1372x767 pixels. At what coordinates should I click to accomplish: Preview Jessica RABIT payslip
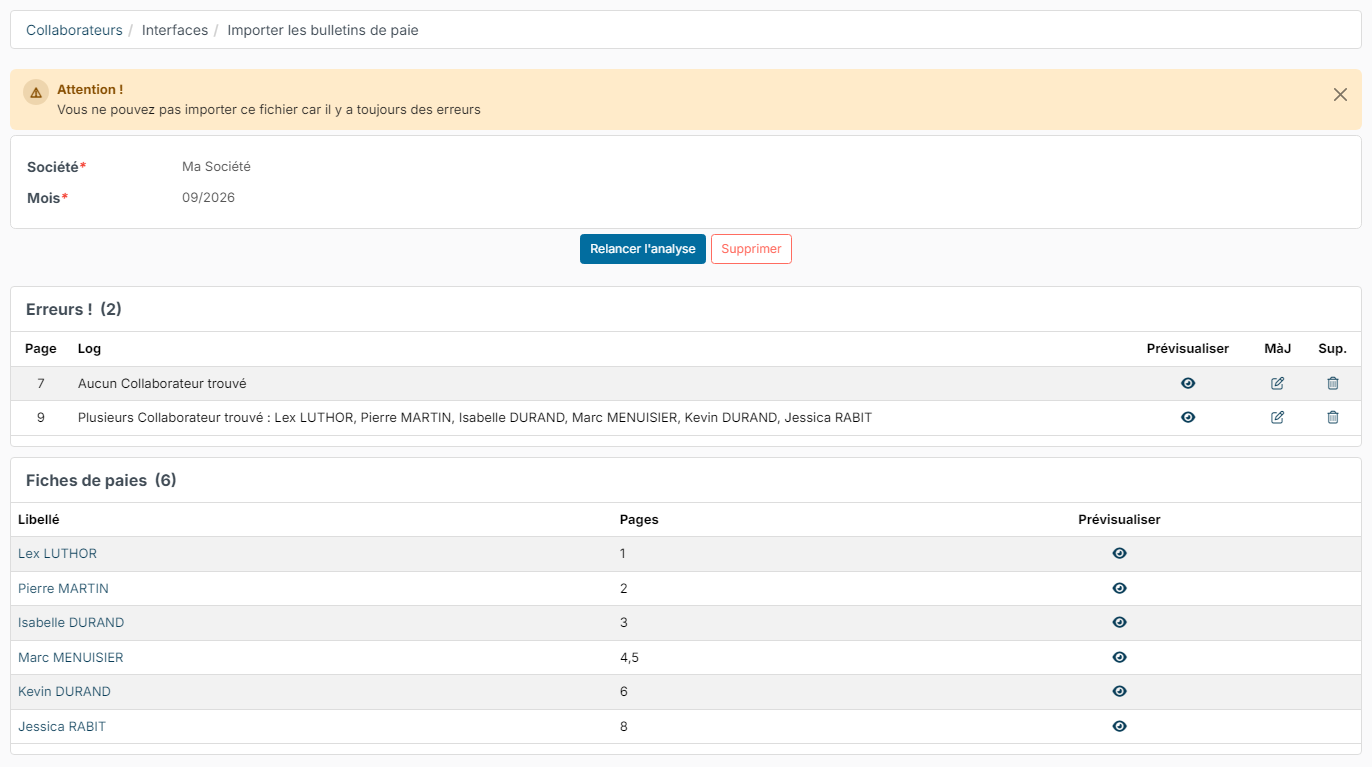(x=1119, y=726)
